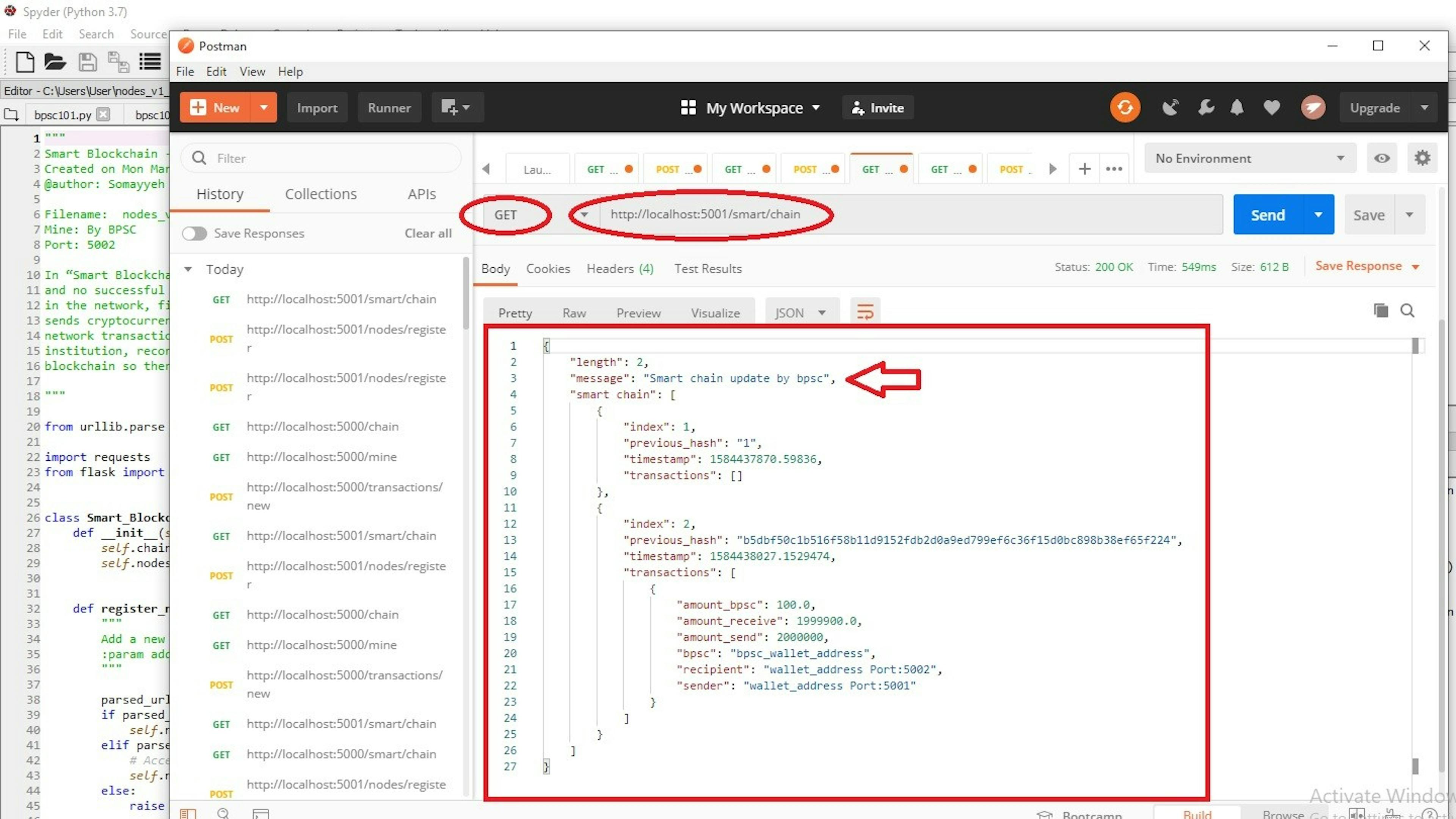Click Spyder's outline list icon in toolbar
1456x819 pixels.
pyautogui.click(x=150, y=61)
